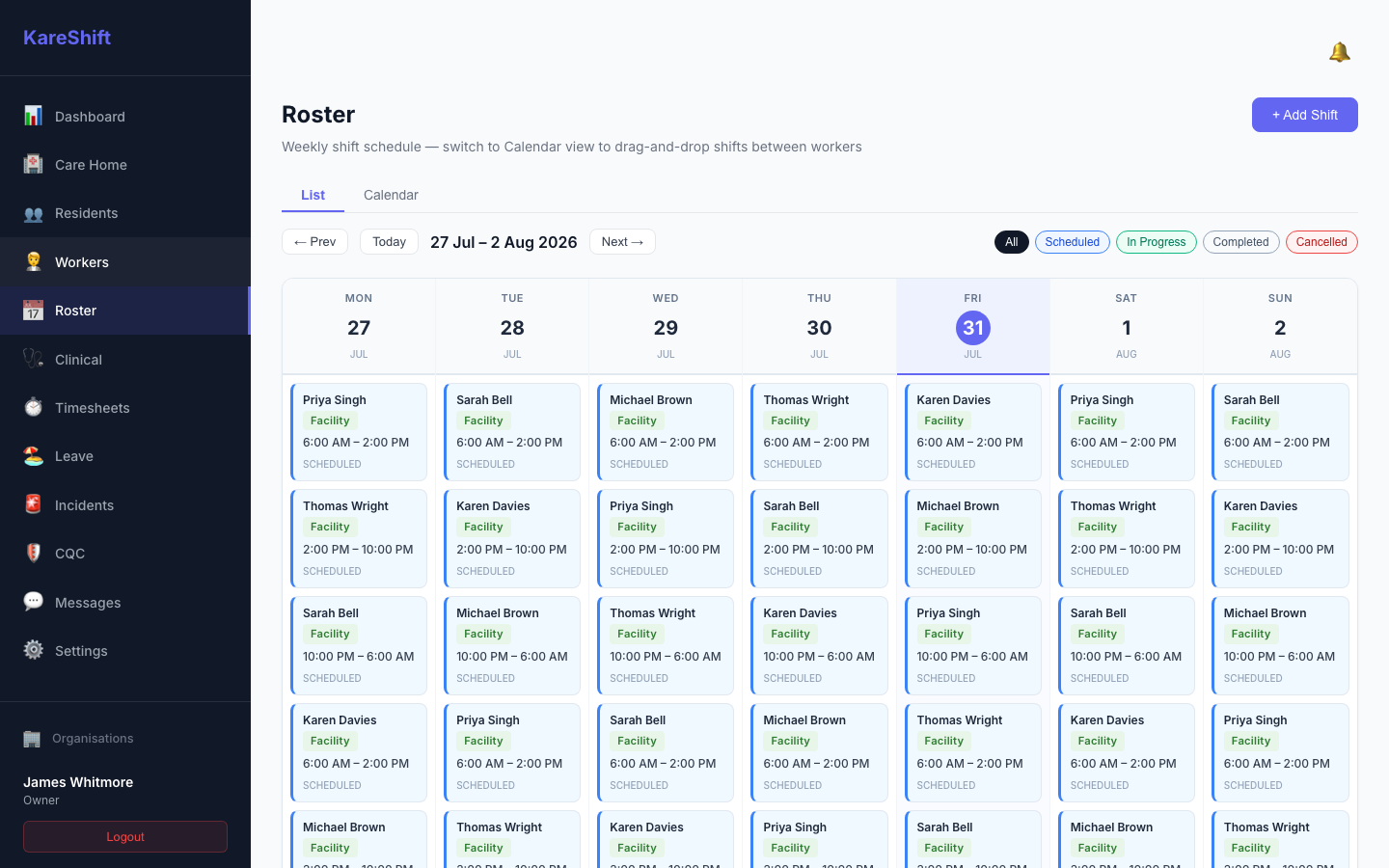Filter shifts by Cancelled
Screen dimensions: 1389x868
point(1321,242)
